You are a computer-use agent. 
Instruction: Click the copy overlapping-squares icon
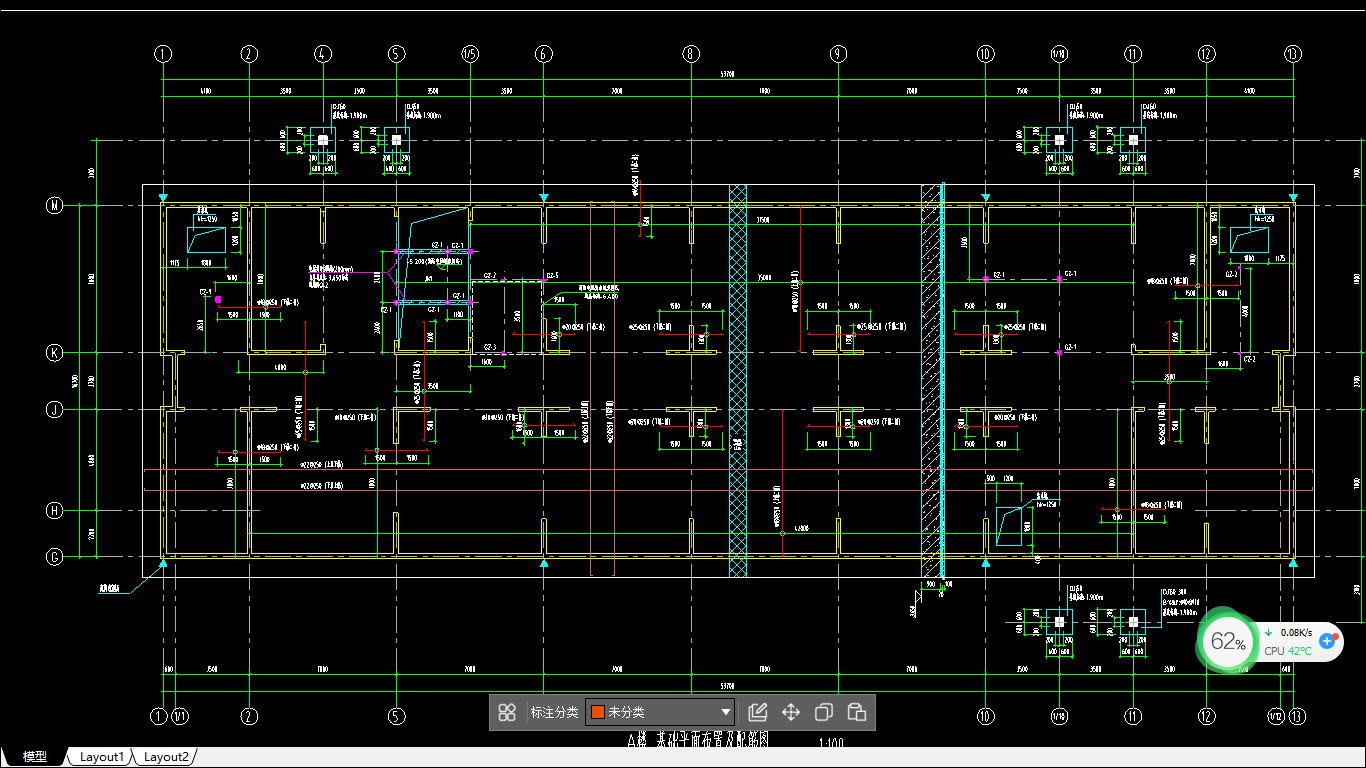tap(824, 712)
